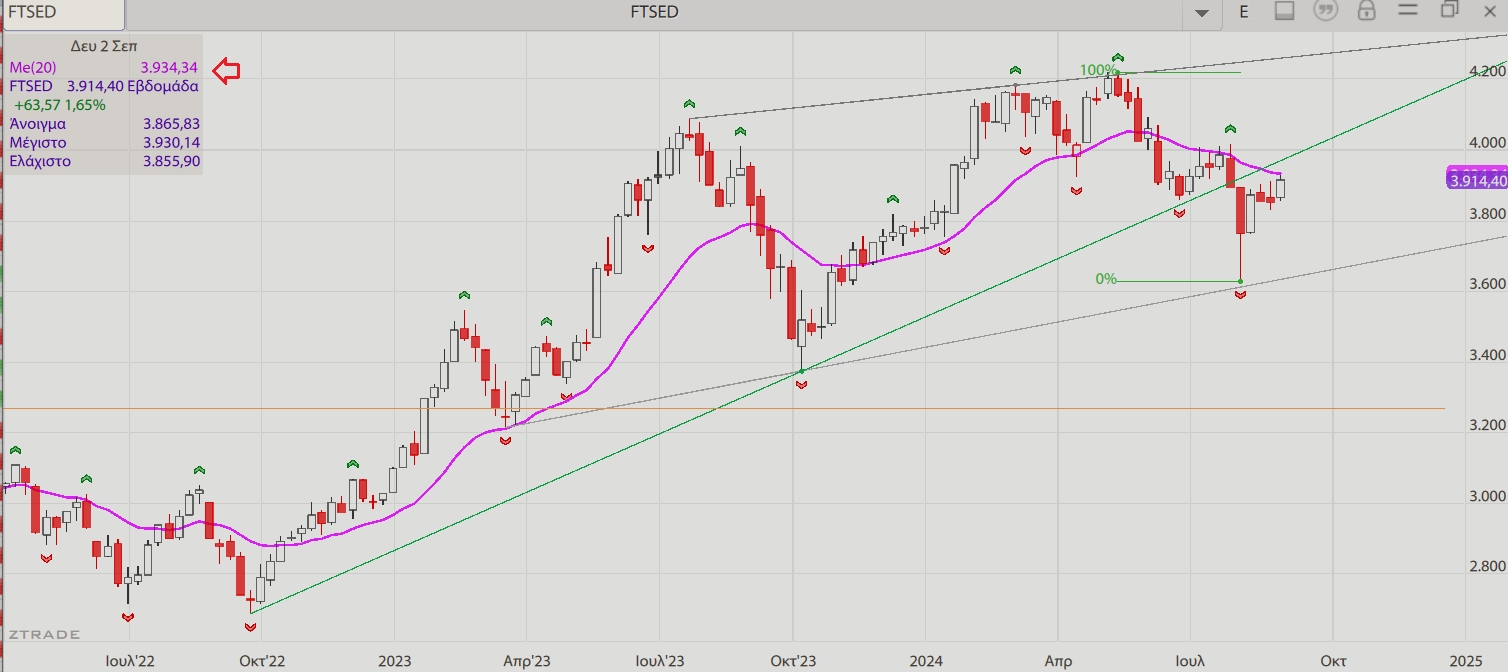Click the 'Μέγιστο' high price label
1508x672 pixels.
click(37, 142)
